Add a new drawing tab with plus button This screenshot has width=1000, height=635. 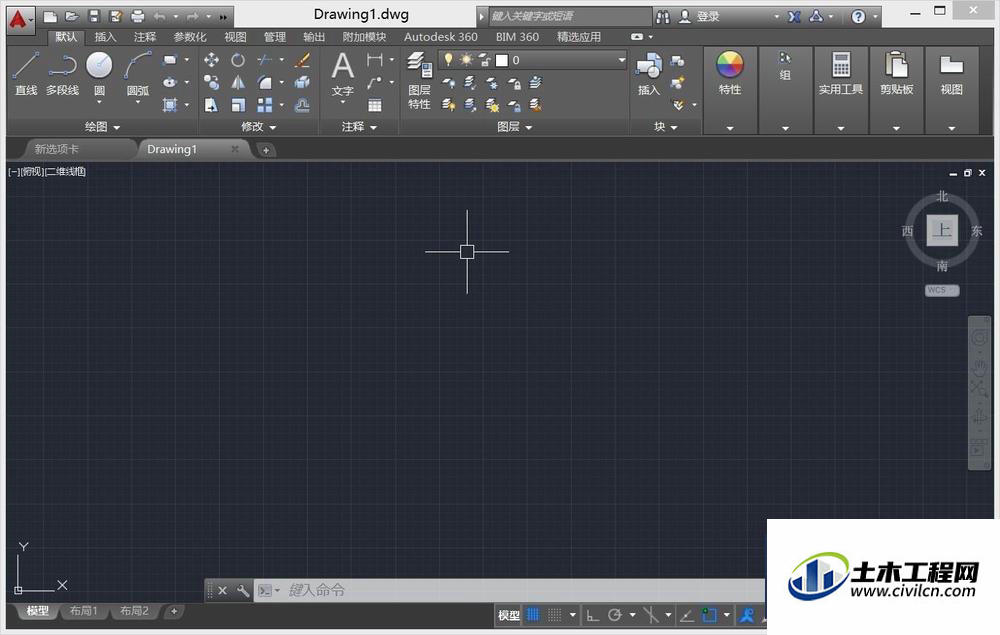(x=265, y=150)
